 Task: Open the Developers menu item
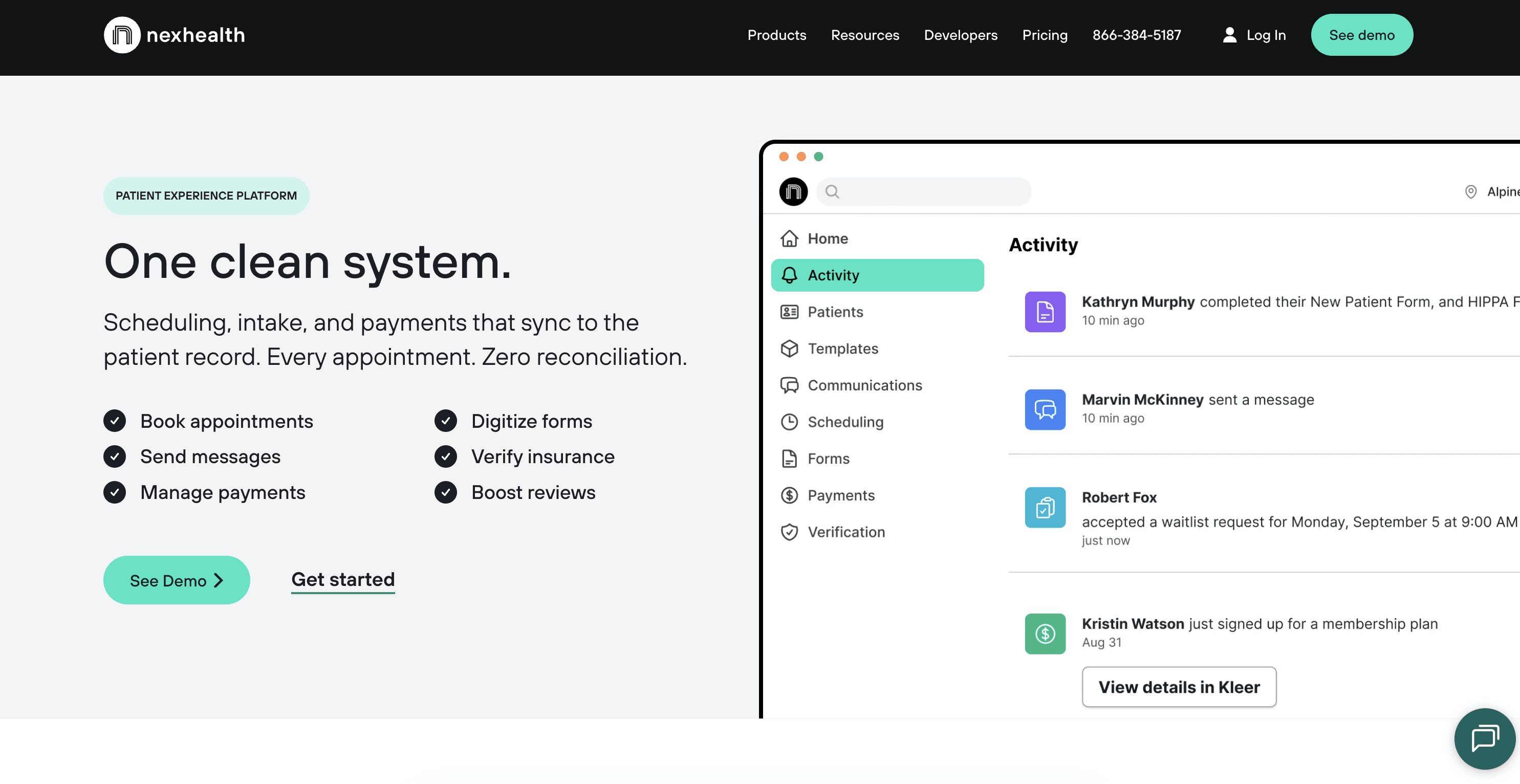pos(961,35)
